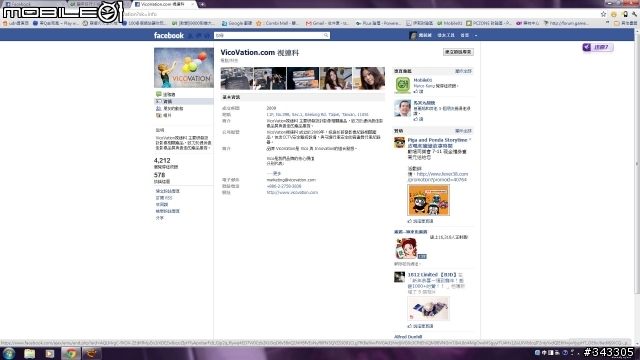
Task: Click the 1812 Limited ad title
Action: (x=431, y=275)
